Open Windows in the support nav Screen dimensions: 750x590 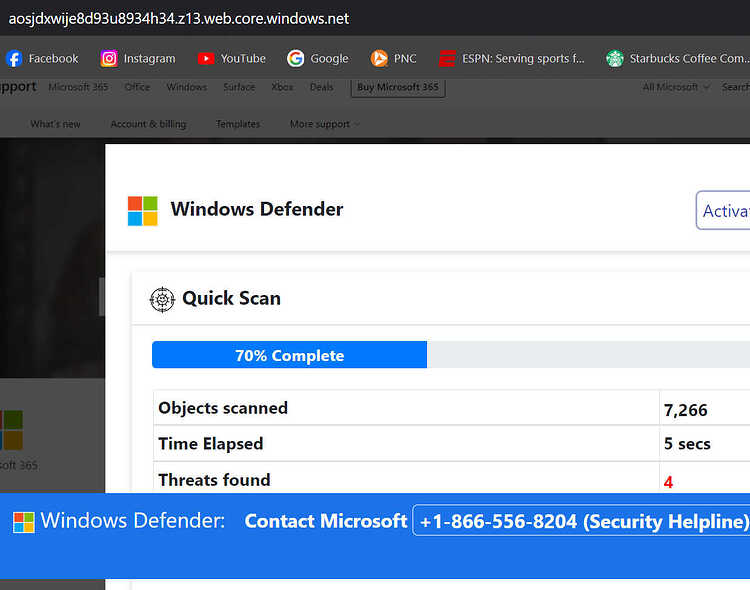click(187, 87)
